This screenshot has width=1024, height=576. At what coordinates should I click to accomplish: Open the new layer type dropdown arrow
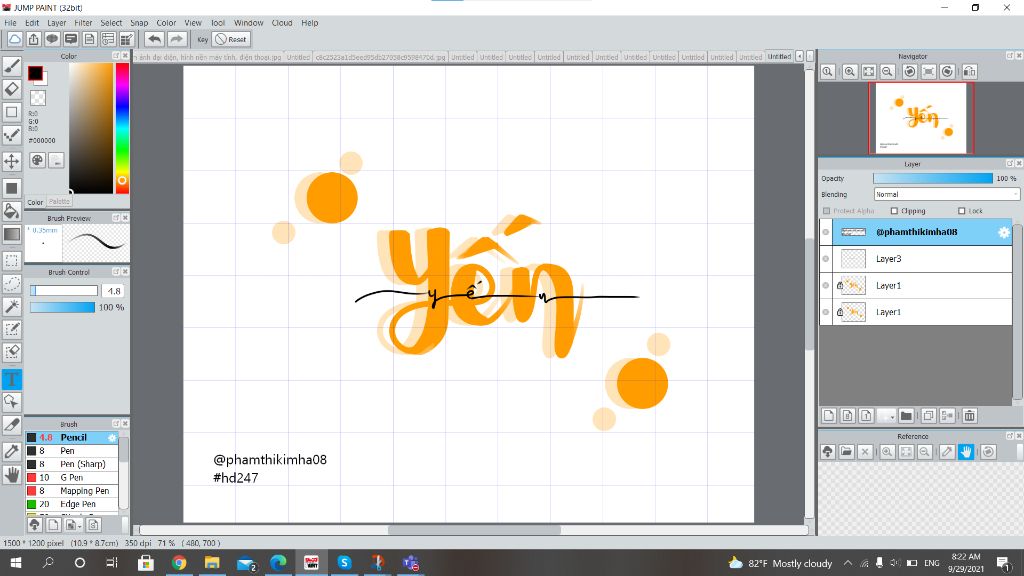(886, 415)
